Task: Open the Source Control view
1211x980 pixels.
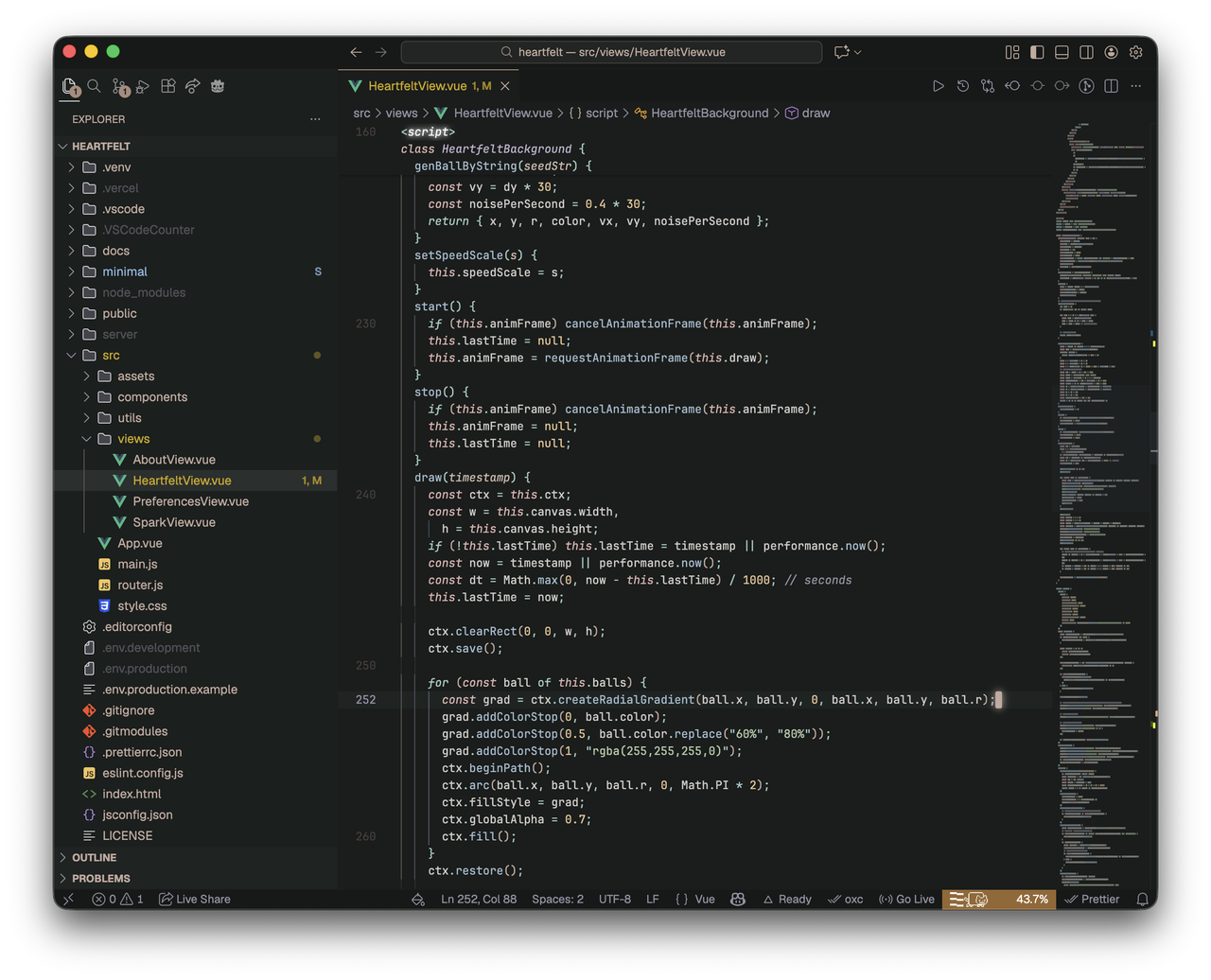Action: [x=120, y=87]
